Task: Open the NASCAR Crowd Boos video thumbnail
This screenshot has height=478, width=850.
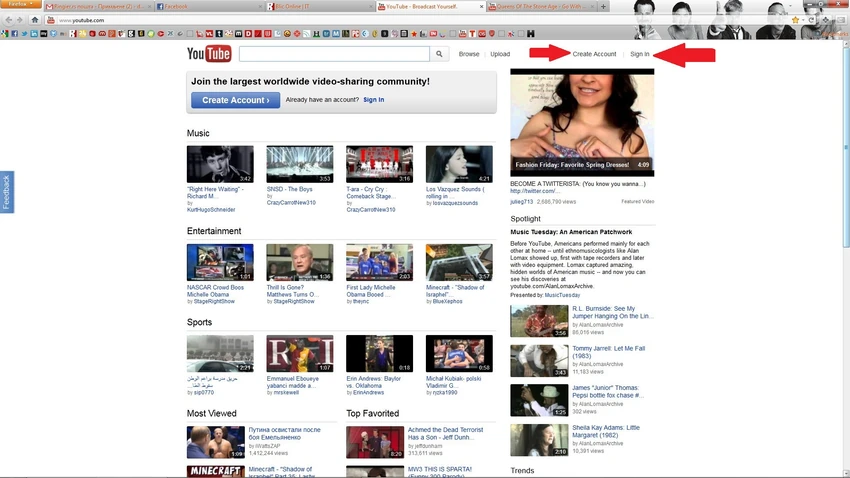Action: (x=220, y=262)
